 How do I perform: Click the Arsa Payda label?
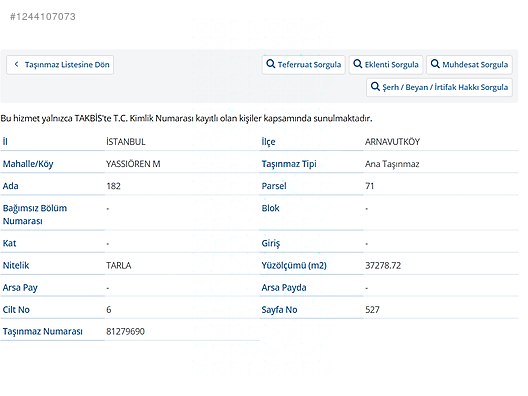(x=284, y=288)
